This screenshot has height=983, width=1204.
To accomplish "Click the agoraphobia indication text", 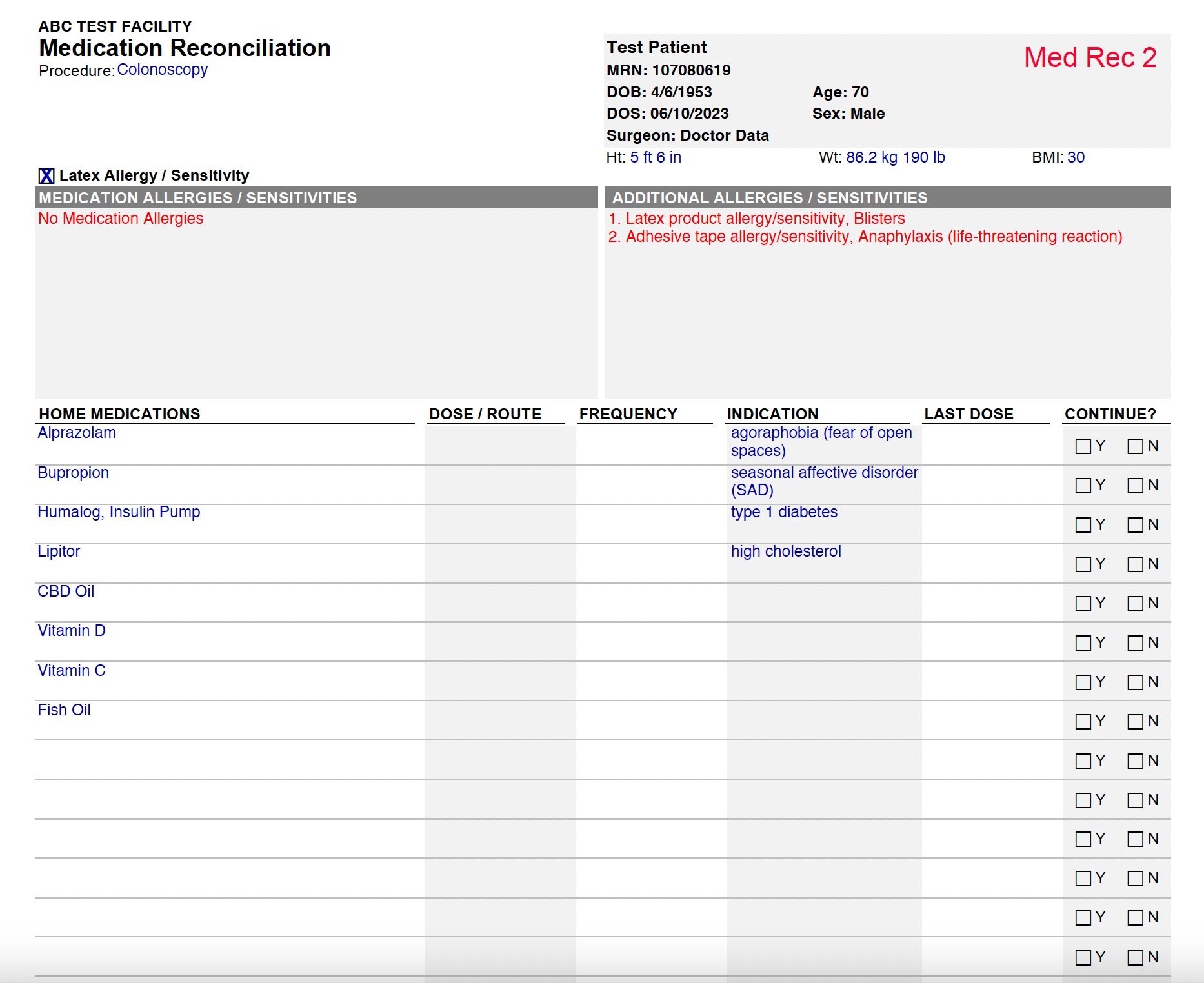I will [821, 441].
